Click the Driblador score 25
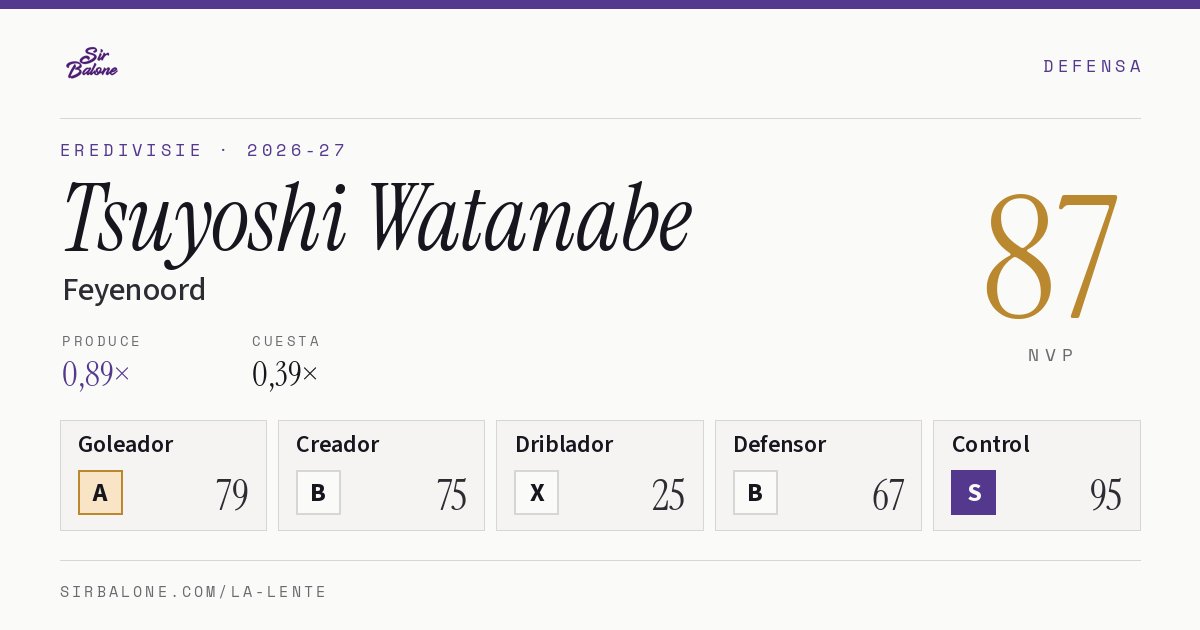 pos(668,495)
